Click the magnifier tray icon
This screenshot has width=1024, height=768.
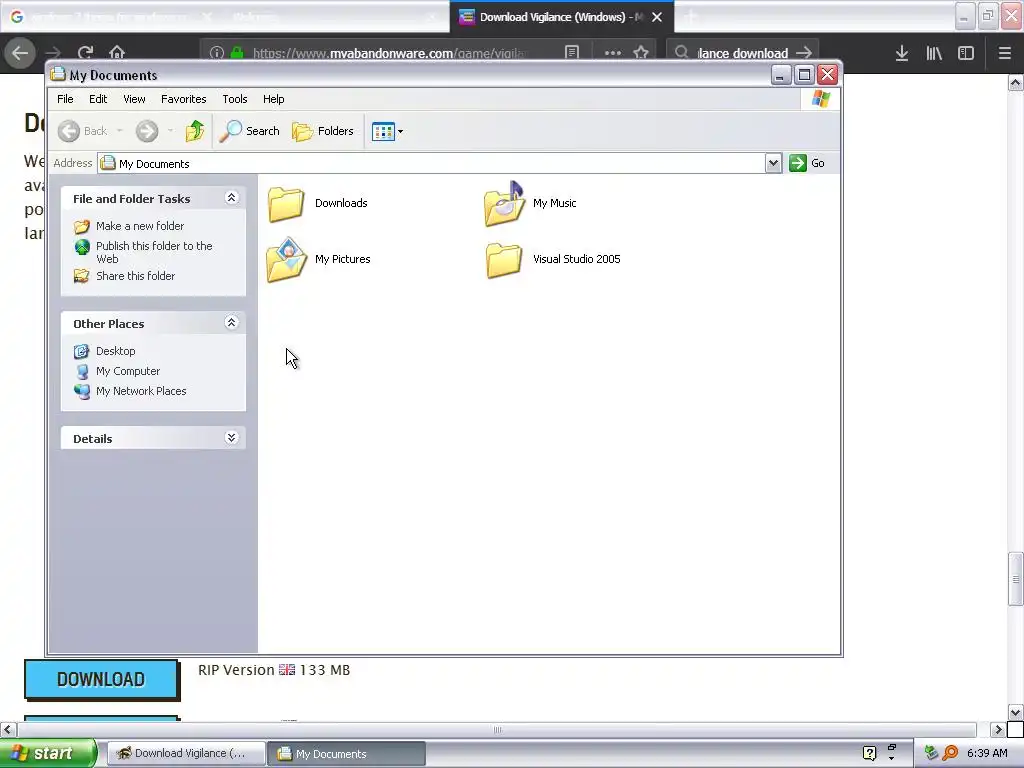(950, 754)
